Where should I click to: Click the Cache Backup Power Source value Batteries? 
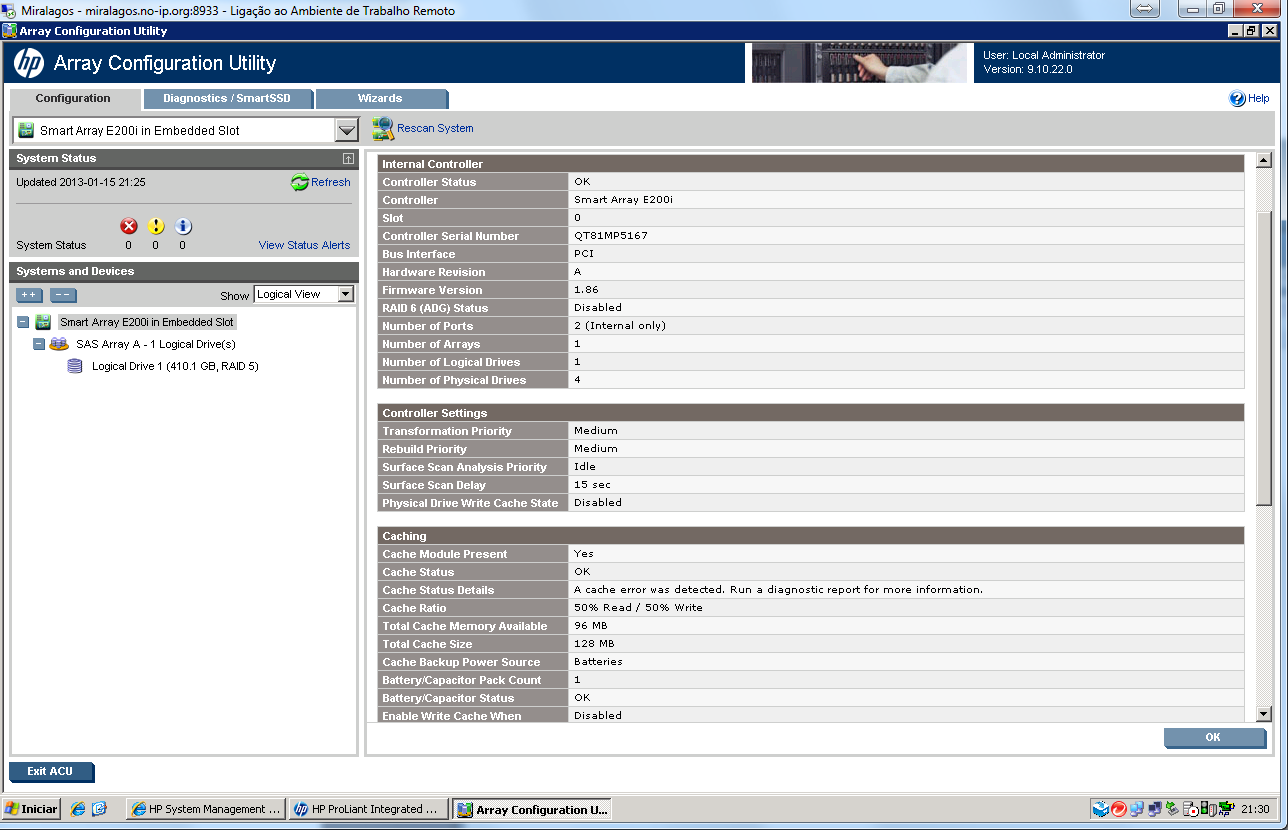(x=598, y=662)
